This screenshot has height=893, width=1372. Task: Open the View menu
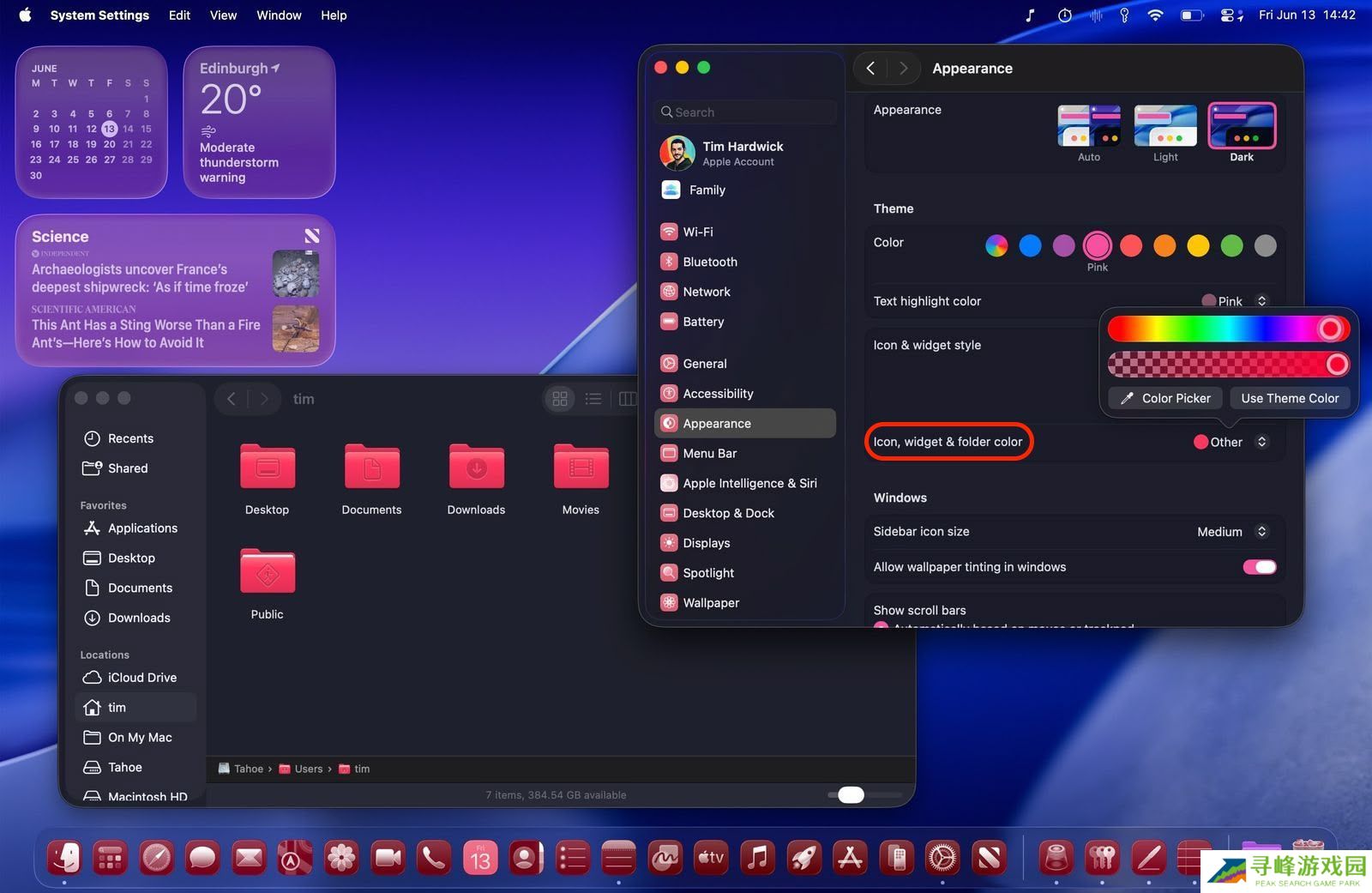coord(223,15)
